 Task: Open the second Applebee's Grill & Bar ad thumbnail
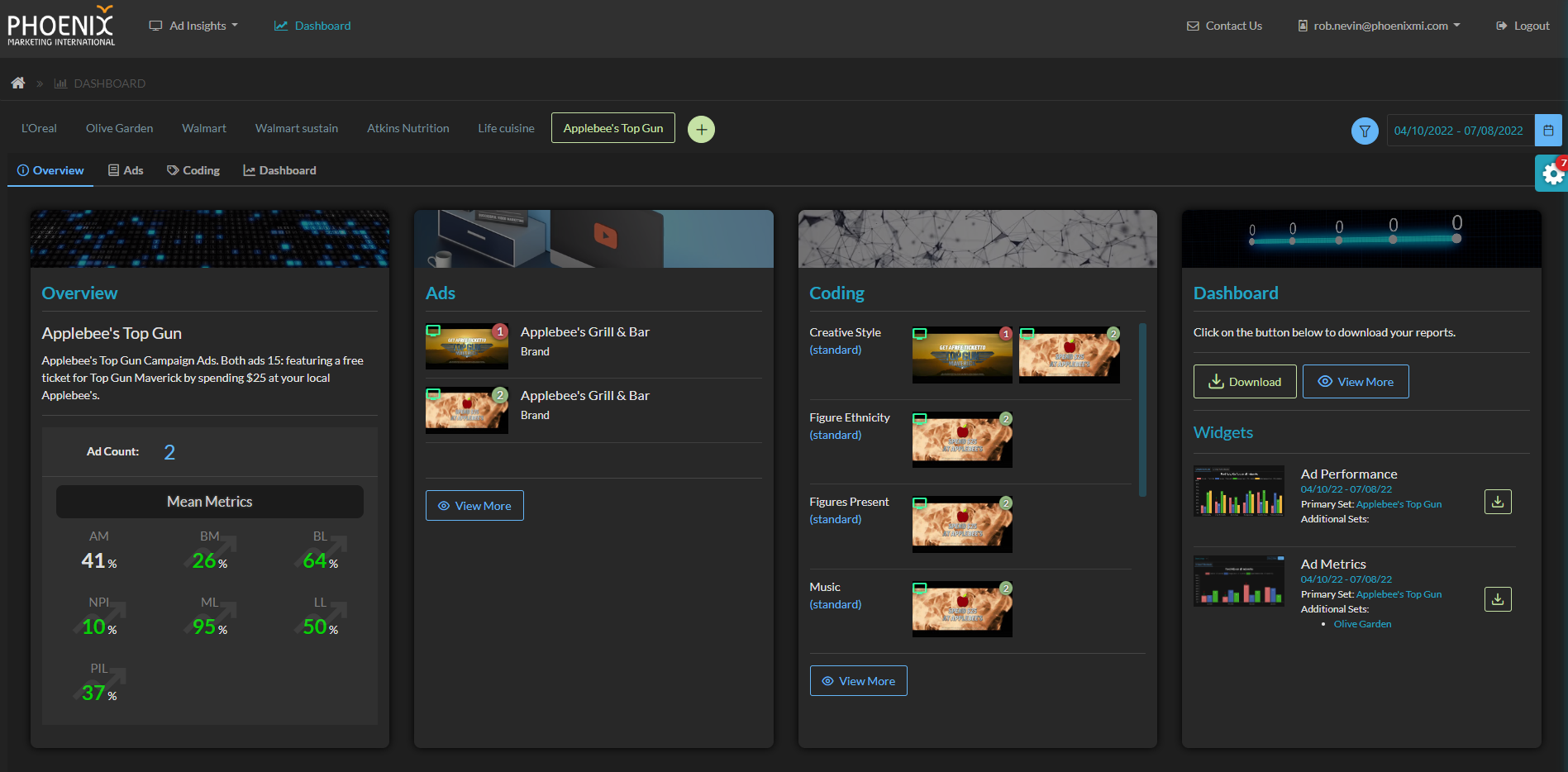467,411
